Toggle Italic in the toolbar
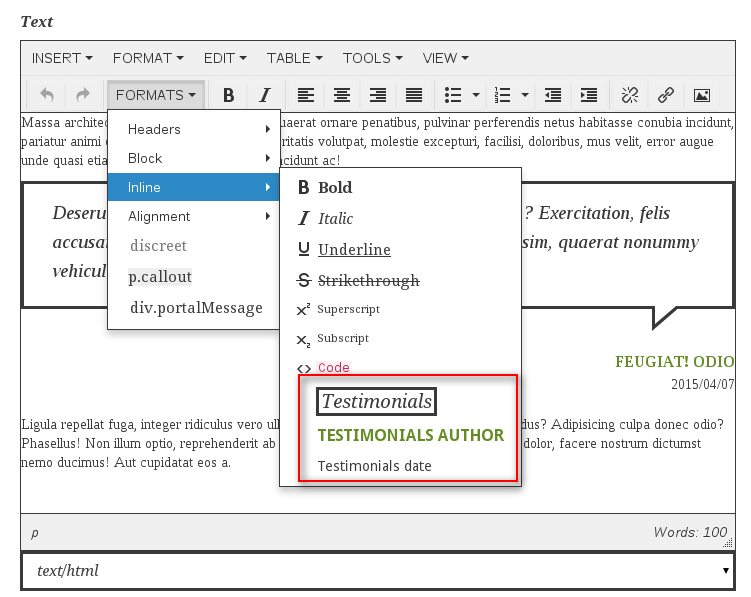Screen dimensions: 751x597 click(264, 95)
